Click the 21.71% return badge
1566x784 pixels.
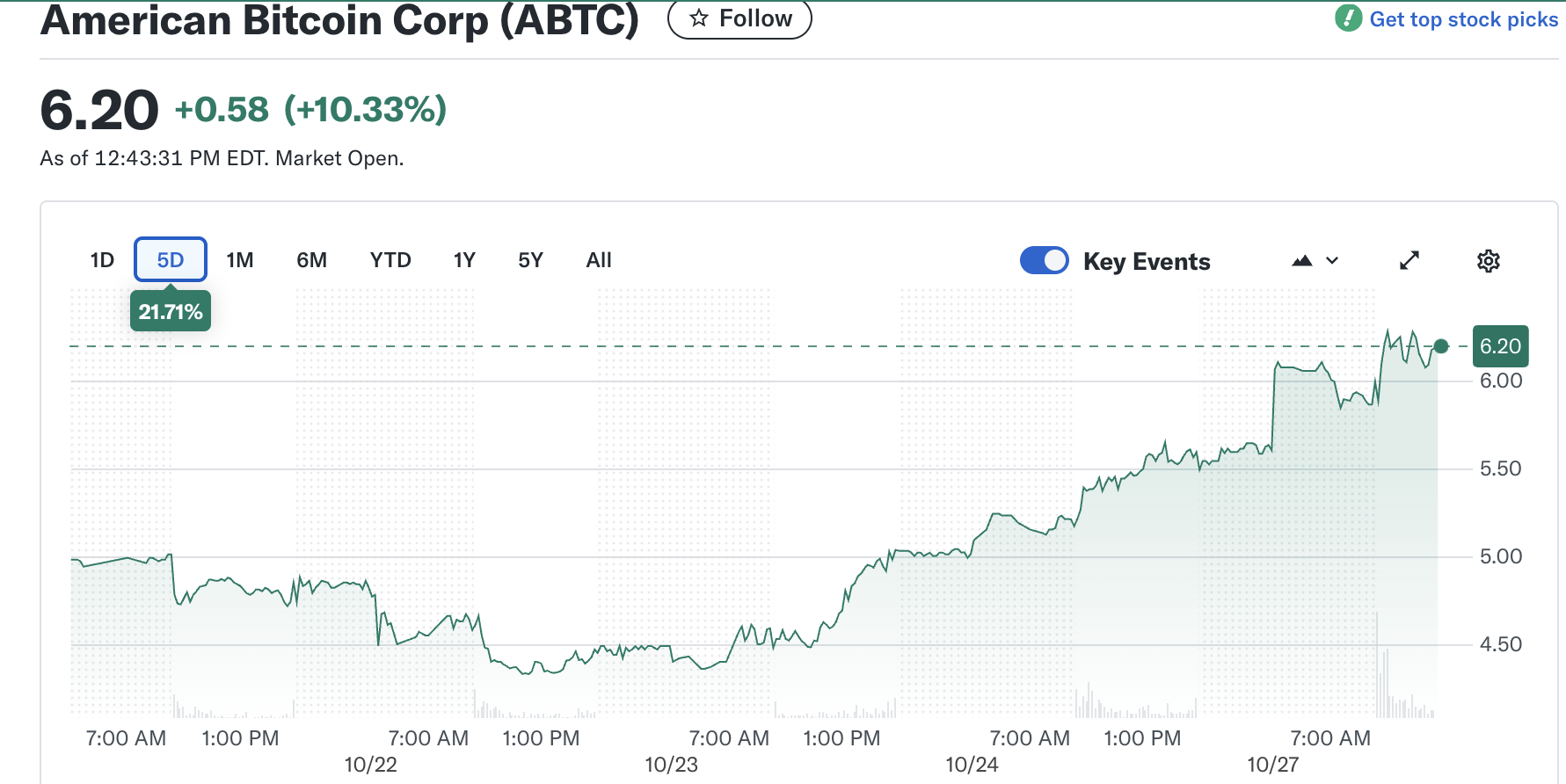click(171, 312)
